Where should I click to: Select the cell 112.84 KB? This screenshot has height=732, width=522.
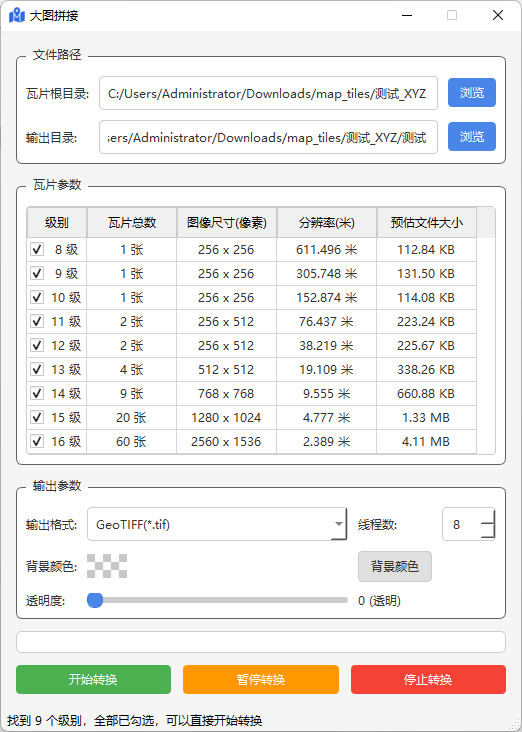point(426,249)
